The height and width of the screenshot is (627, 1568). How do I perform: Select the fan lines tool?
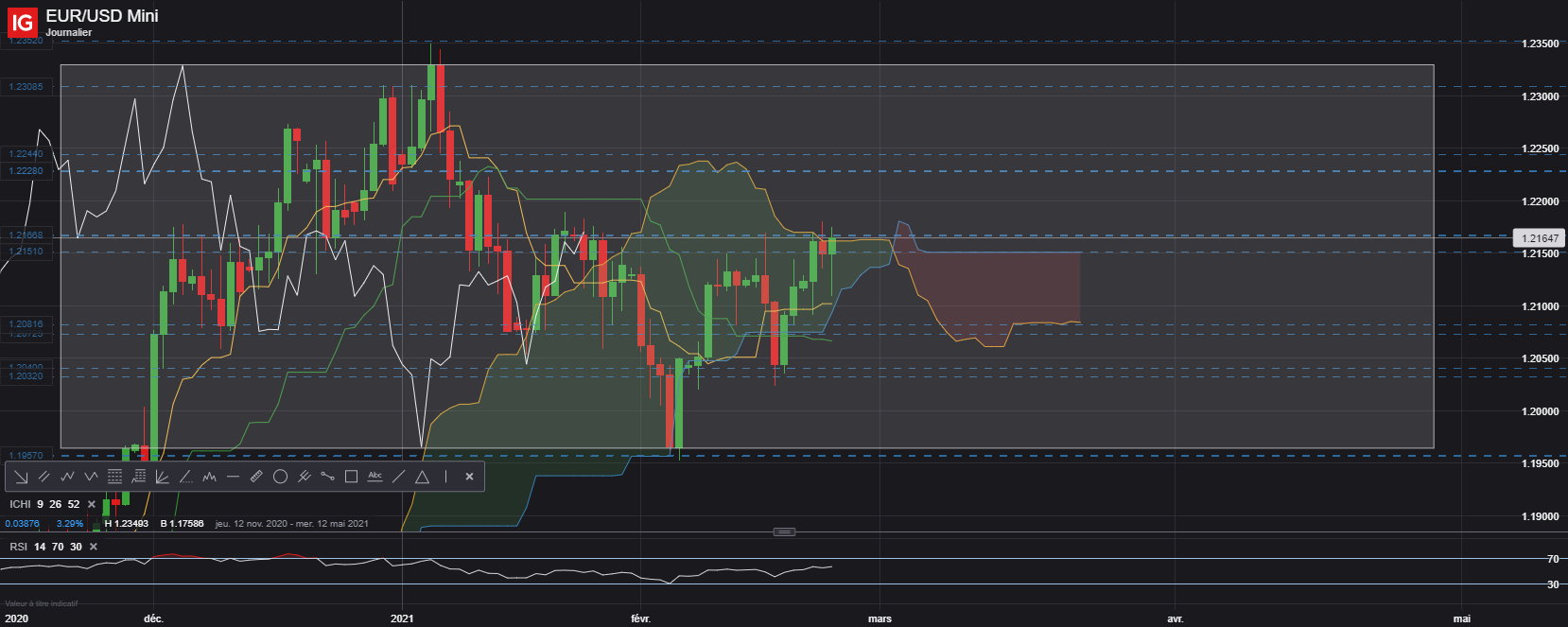pos(162,477)
